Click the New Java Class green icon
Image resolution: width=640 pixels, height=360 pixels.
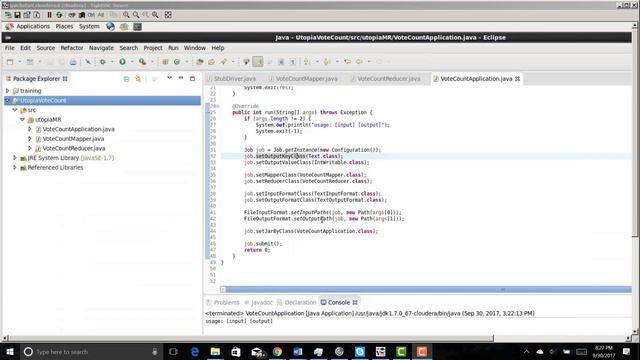tap(177, 62)
